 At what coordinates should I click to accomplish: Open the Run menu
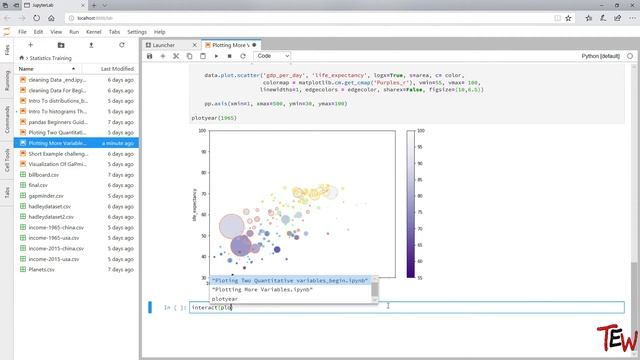74,32
